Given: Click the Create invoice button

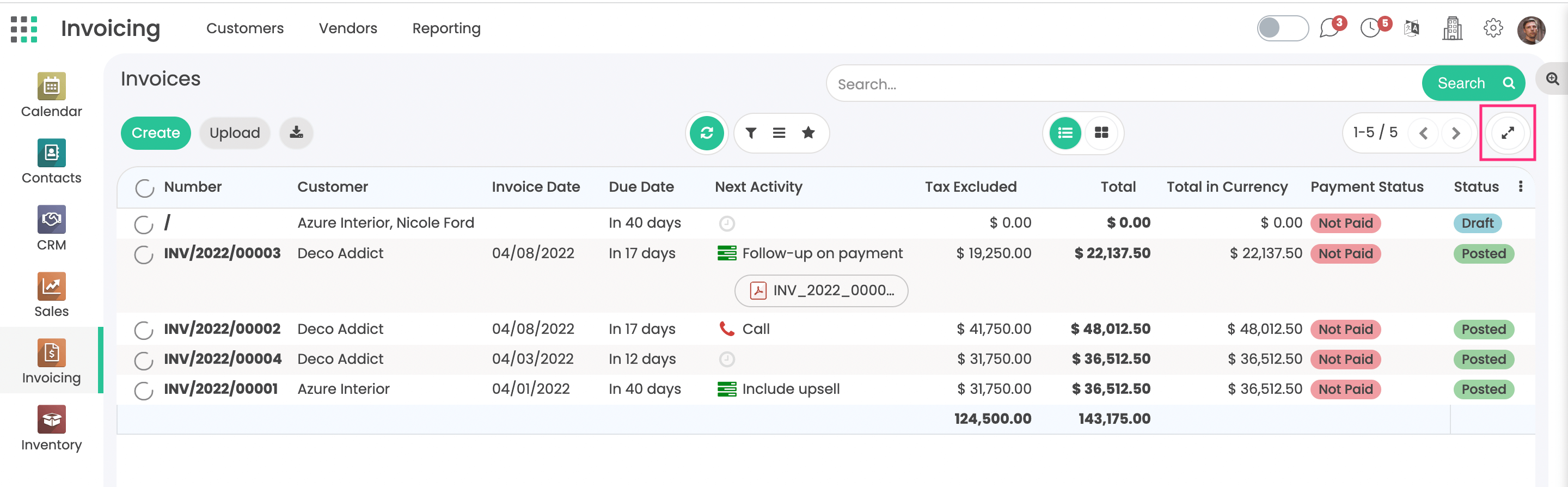Looking at the screenshot, I should 155,133.
